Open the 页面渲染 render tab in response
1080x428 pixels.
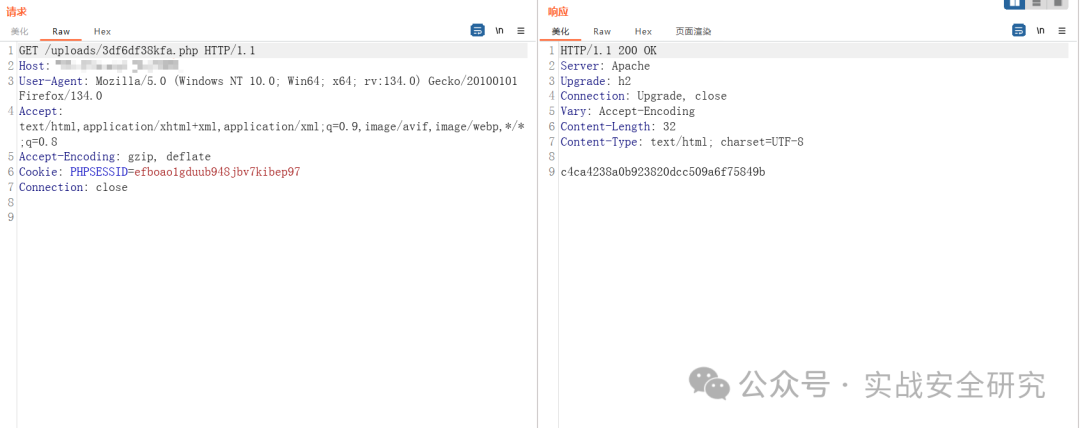tap(694, 31)
